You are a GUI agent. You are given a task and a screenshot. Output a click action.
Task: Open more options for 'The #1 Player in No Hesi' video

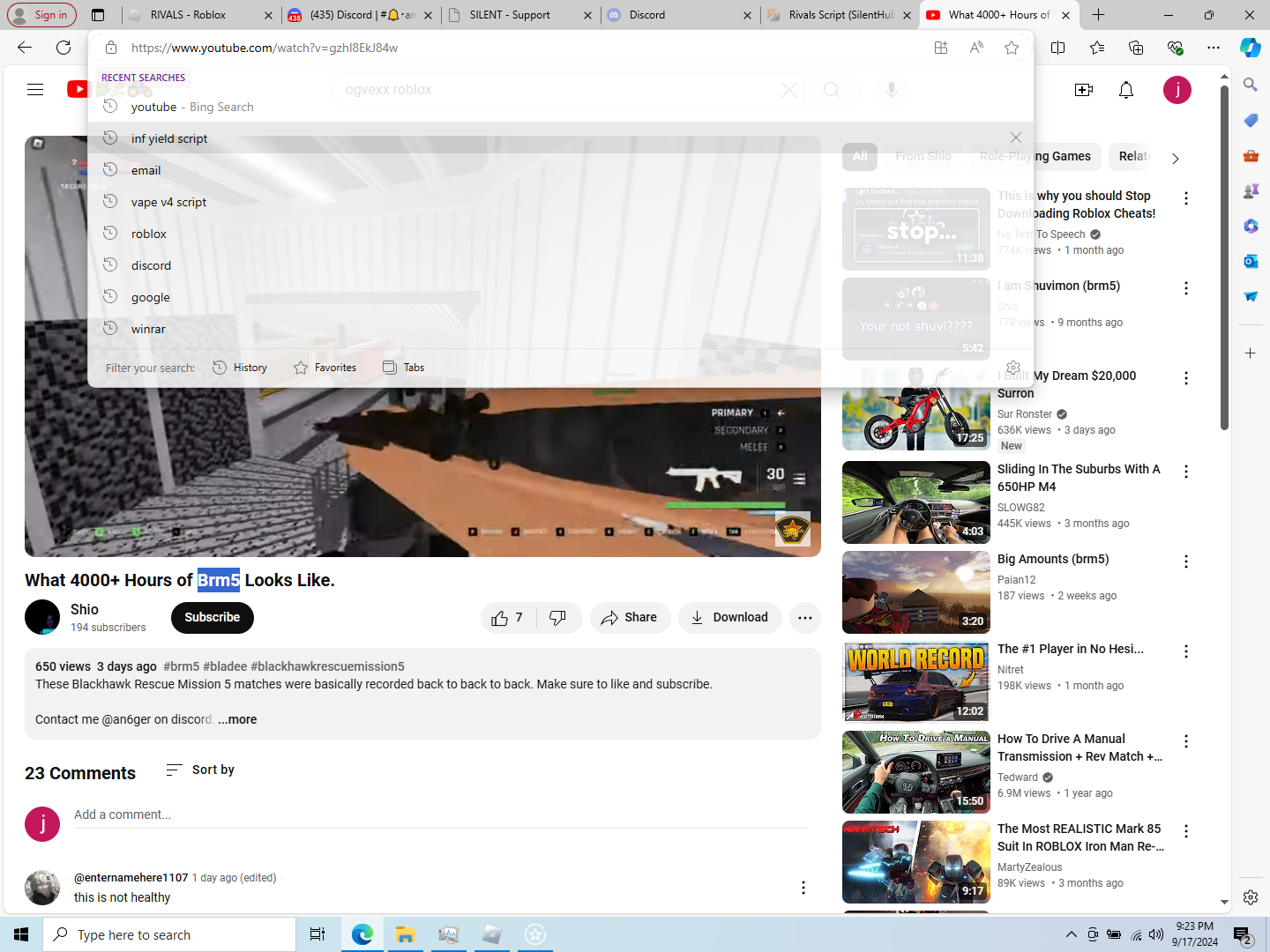pyautogui.click(x=1186, y=651)
